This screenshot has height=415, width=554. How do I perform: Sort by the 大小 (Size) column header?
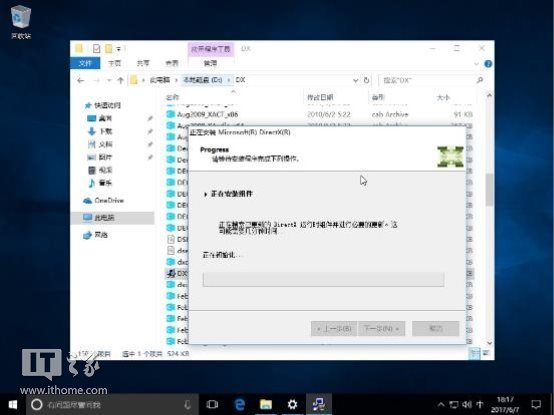pos(443,97)
